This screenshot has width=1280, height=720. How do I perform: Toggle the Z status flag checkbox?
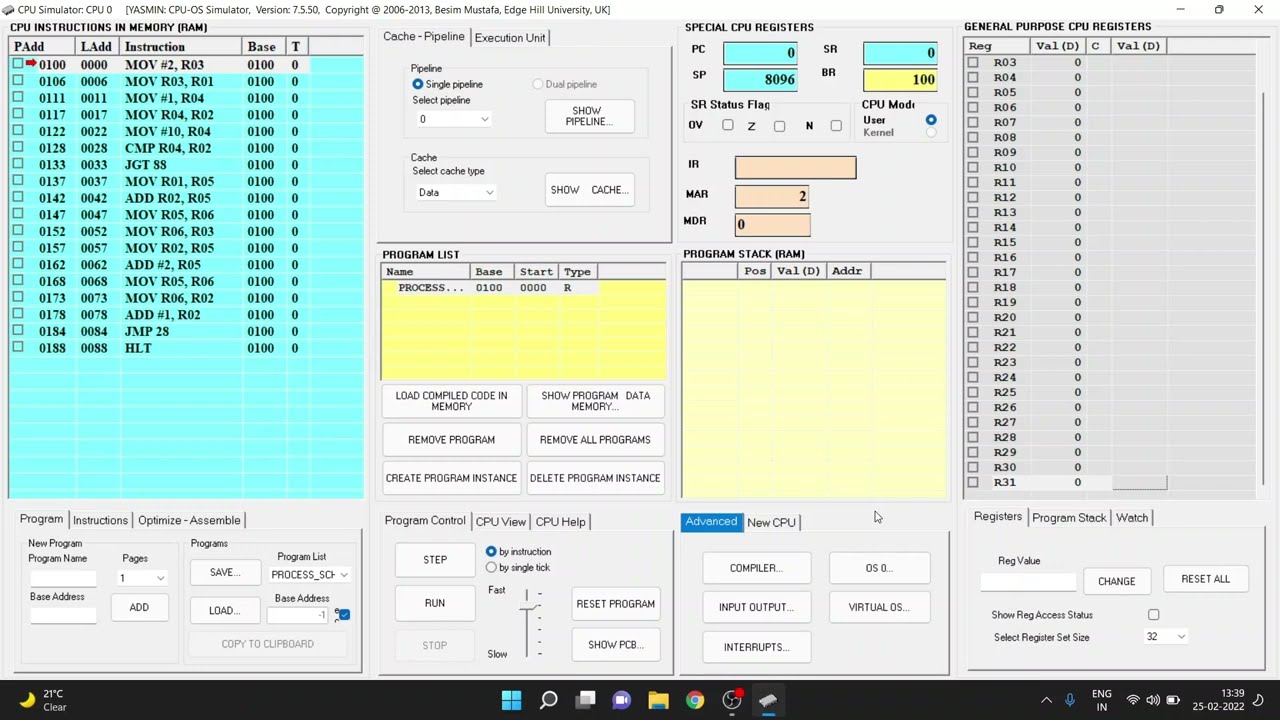click(779, 126)
